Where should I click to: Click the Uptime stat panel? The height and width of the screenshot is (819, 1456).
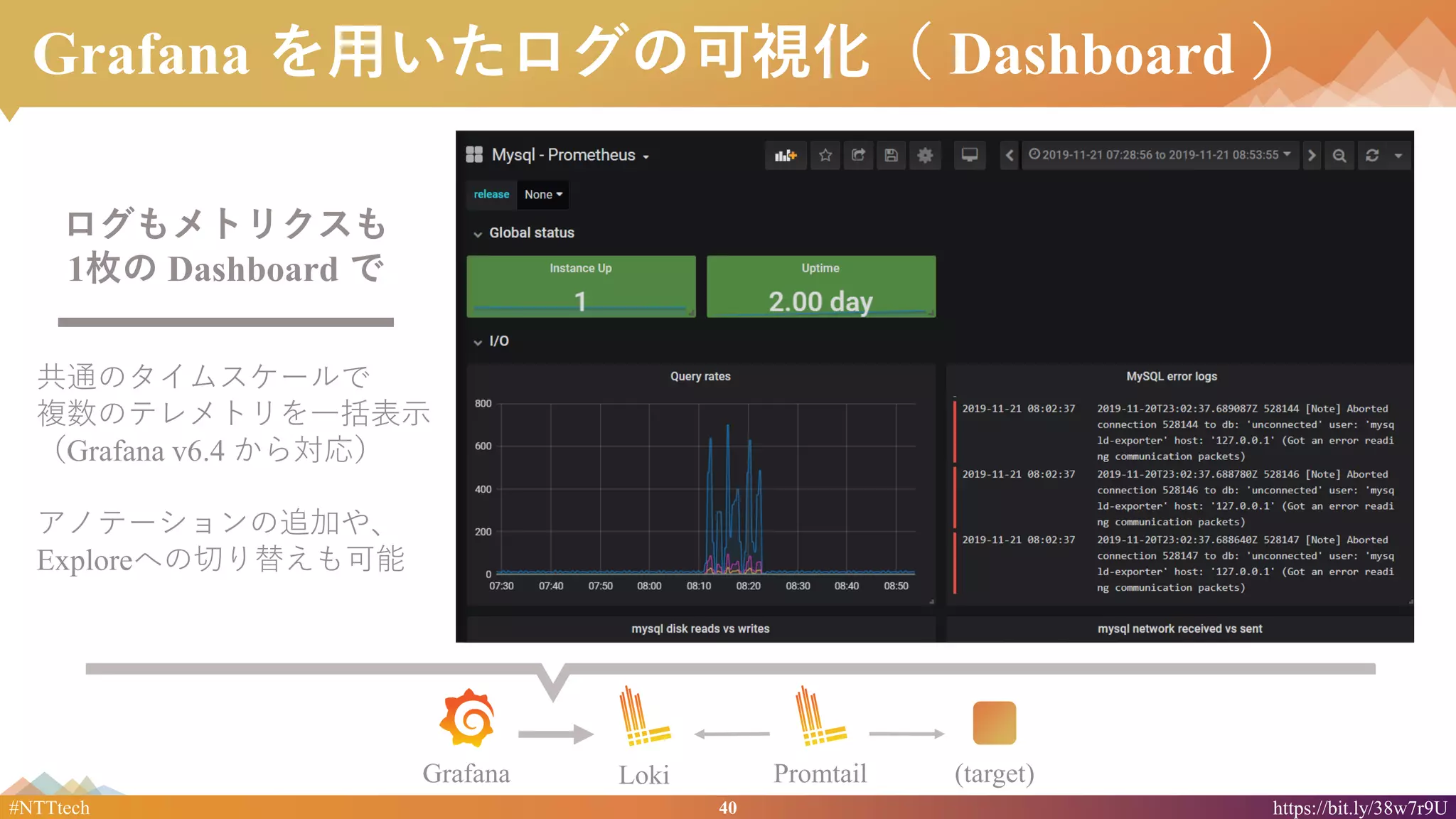coord(820,287)
